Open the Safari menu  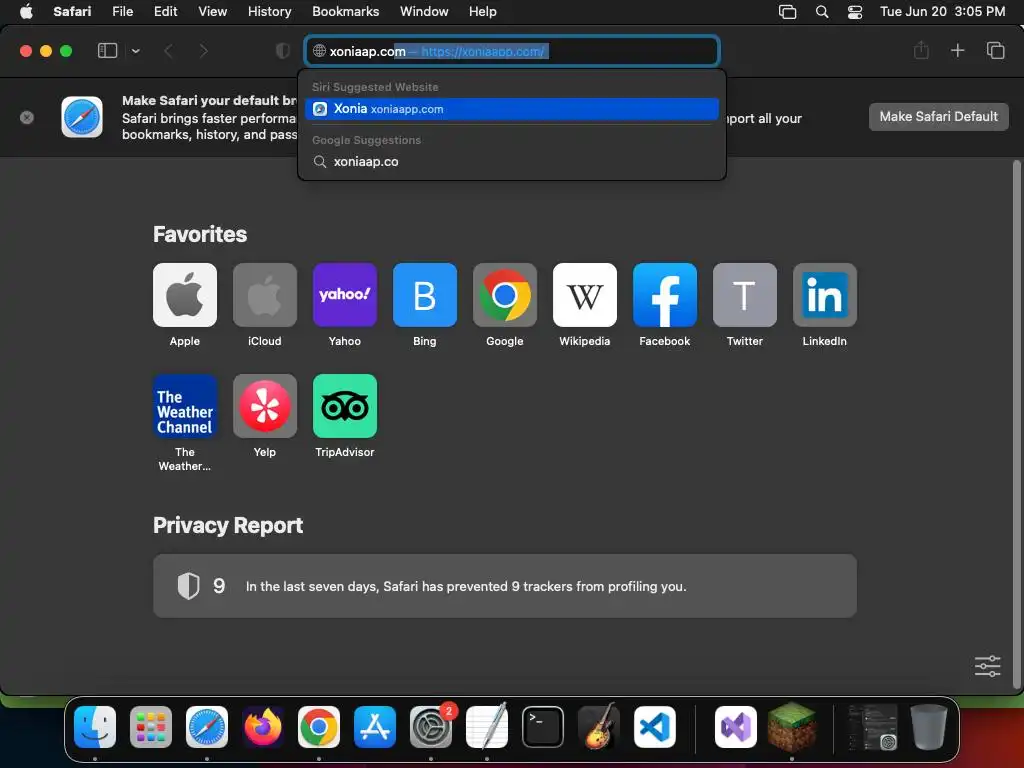tap(72, 12)
